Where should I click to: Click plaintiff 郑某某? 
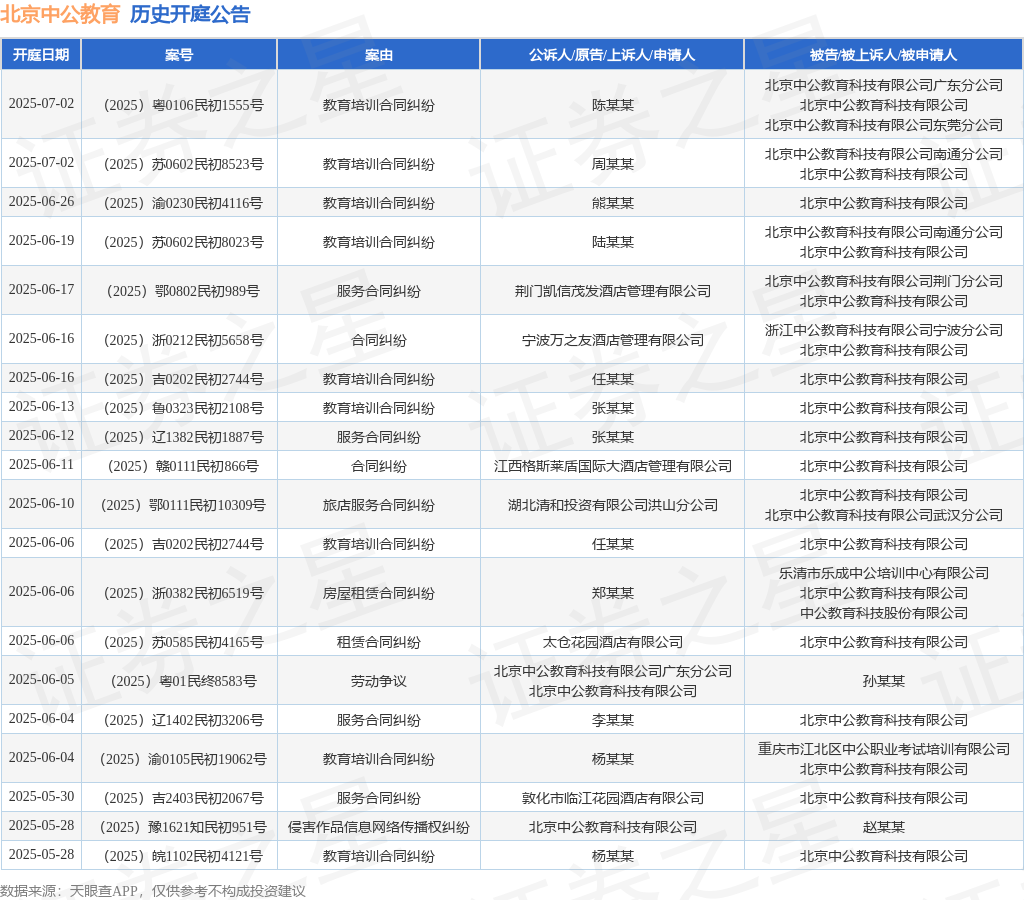click(x=613, y=593)
